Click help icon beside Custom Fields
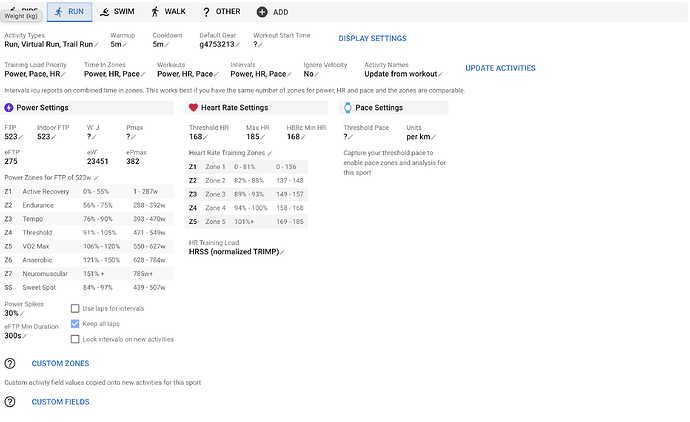The width and height of the screenshot is (690, 422). [x=10, y=402]
